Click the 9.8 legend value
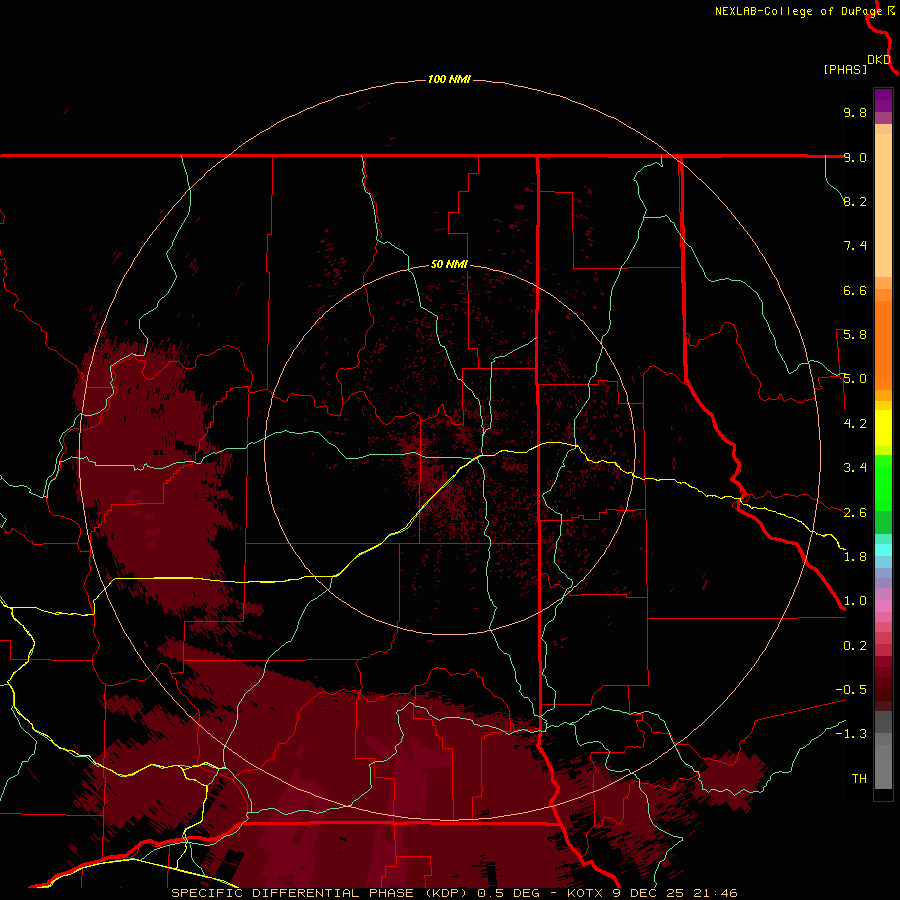The height and width of the screenshot is (900, 900). (855, 112)
